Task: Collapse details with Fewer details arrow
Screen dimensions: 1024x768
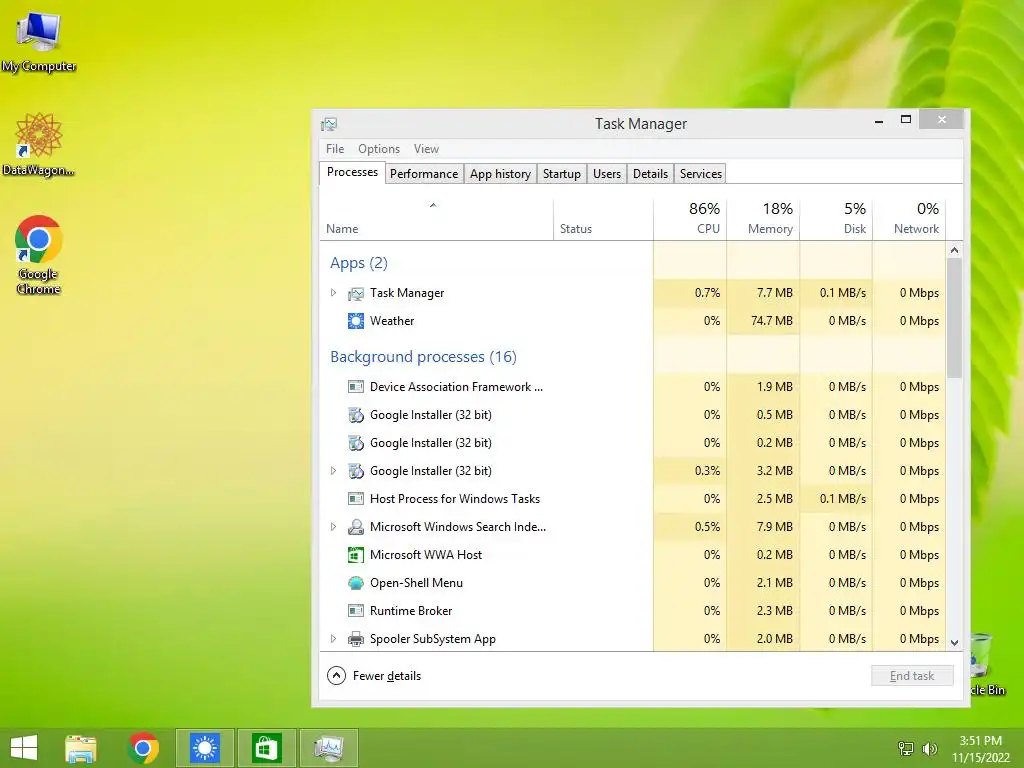Action: pos(336,676)
